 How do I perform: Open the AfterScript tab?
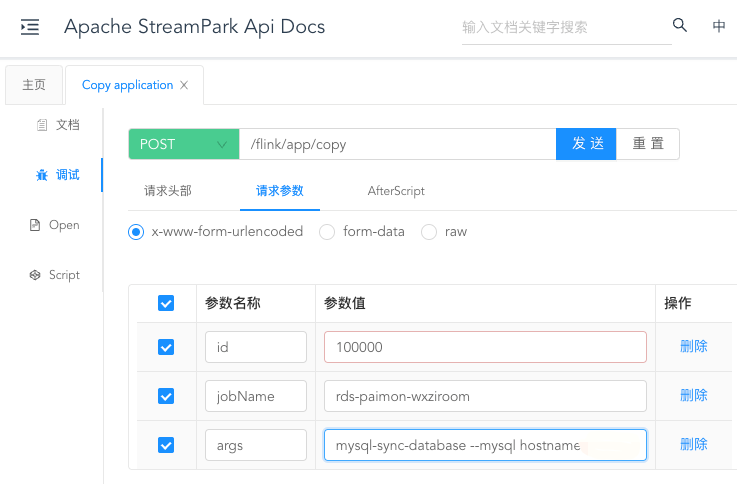[x=396, y=191]
